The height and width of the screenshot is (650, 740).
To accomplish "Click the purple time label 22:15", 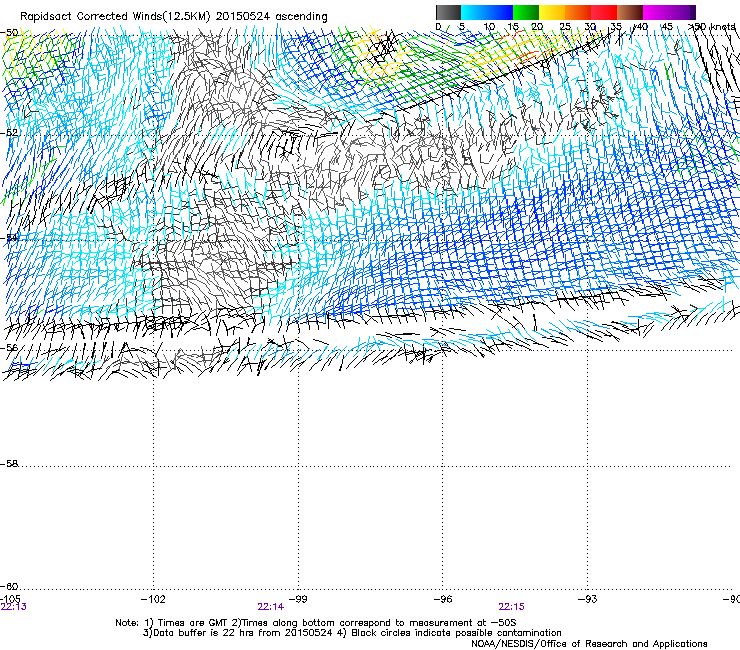I will [x=512, y=607].
